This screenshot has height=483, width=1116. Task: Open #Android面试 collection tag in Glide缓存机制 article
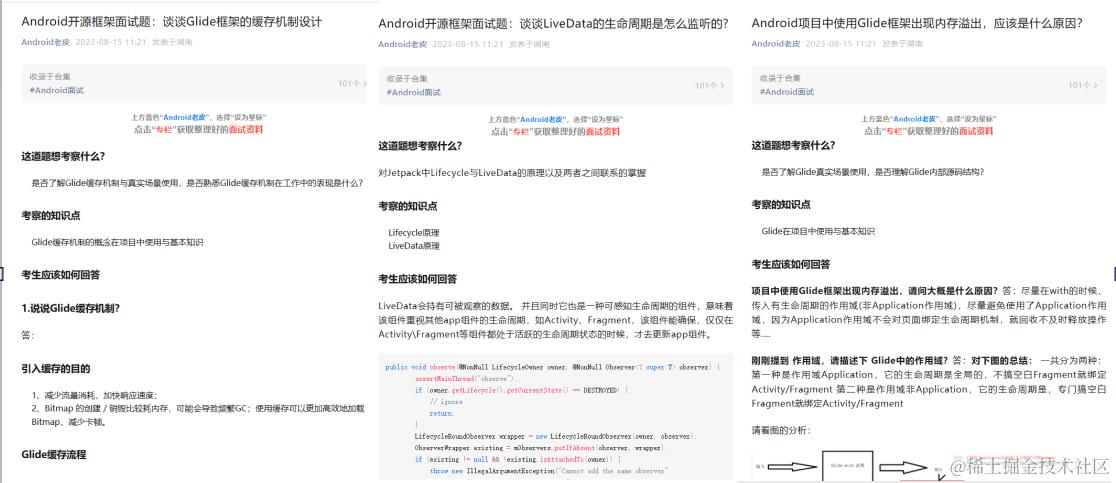coord(57,90)
